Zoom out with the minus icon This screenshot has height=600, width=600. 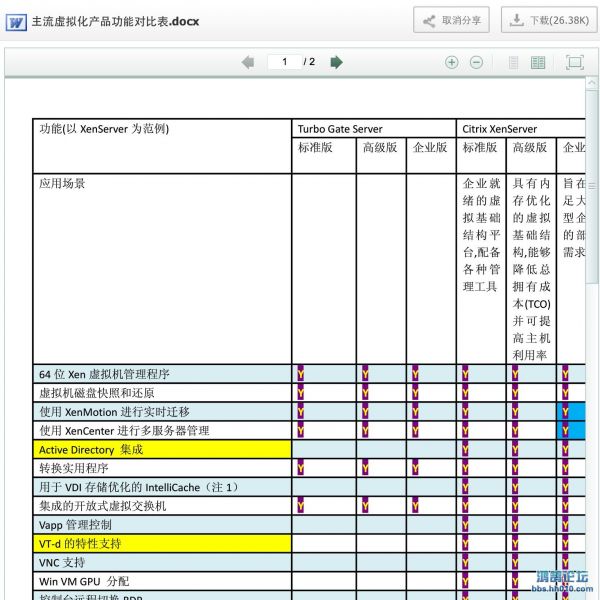[476, 62]
